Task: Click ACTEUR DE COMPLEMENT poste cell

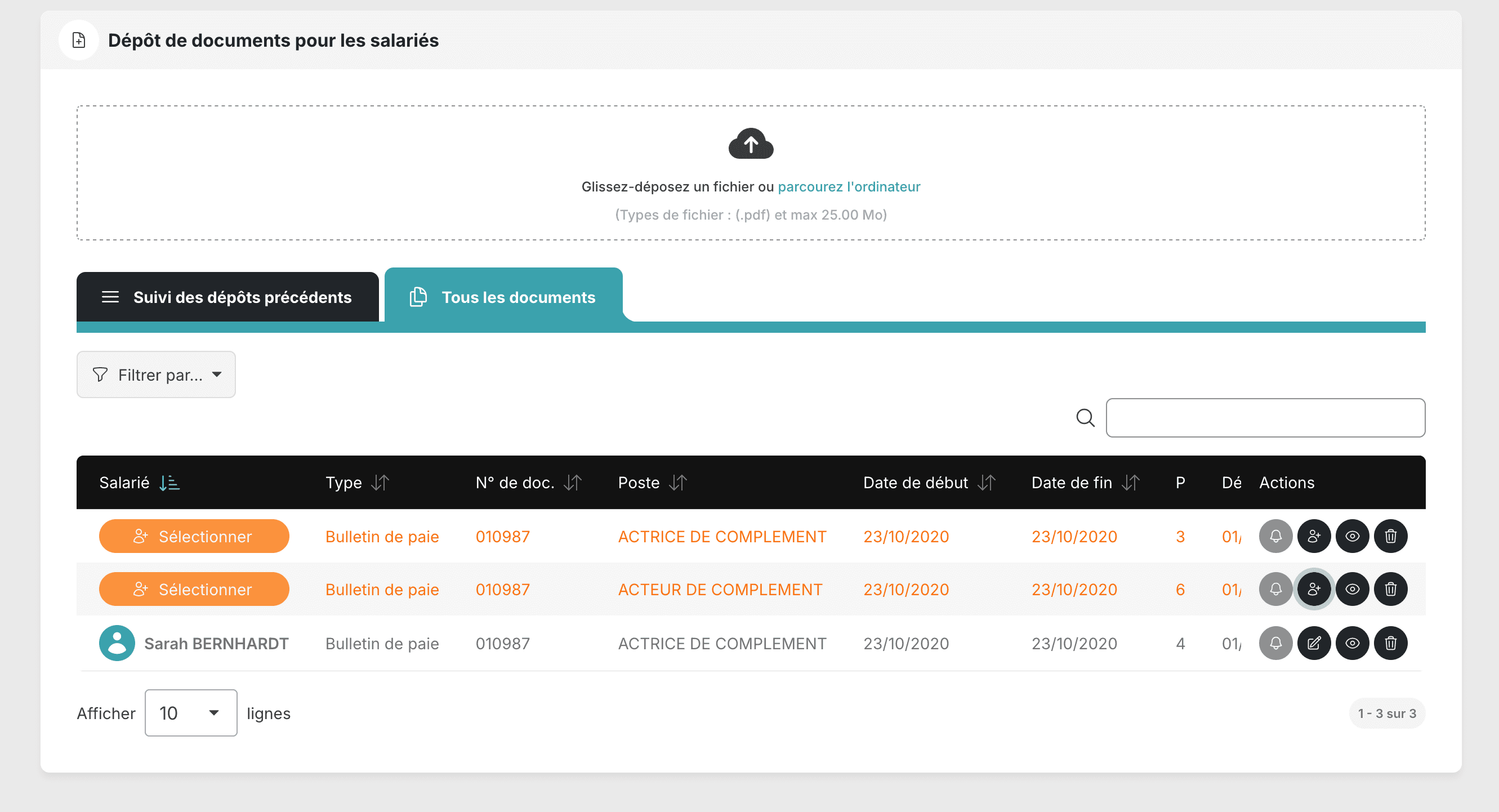Action: pyautogui.click(x=720, y=589)
